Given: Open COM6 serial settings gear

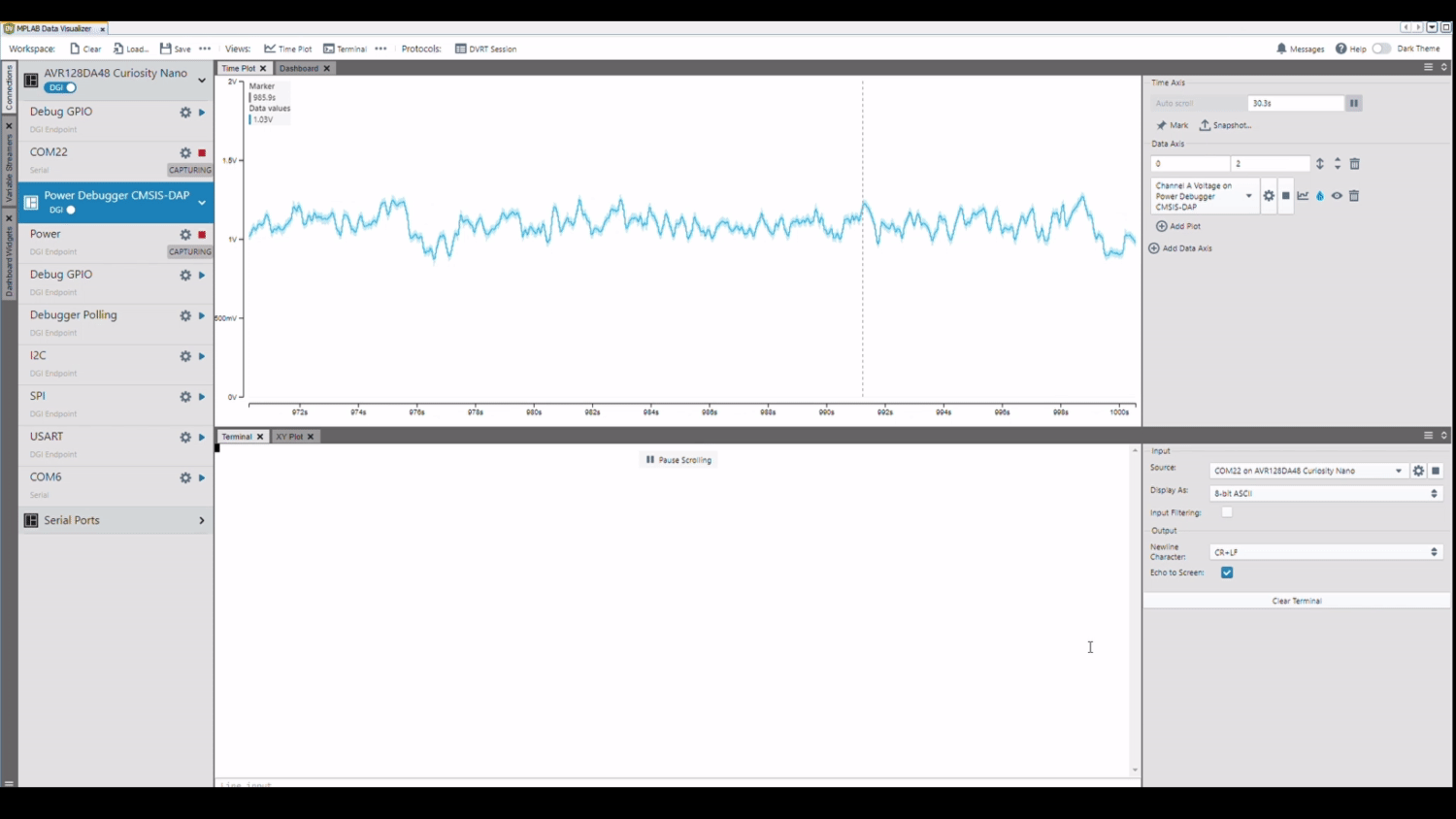Looking at the screenshot, I should pyautogui.click(x=185, y=478).
